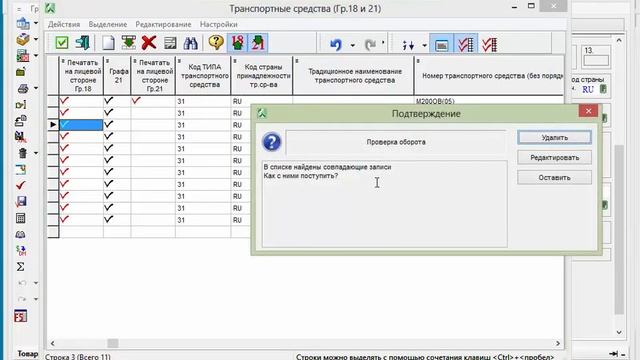Click the exit door icon in toolbar
Image resolution: width=640 pixels, height=360 pixels.
coord(82,43)
